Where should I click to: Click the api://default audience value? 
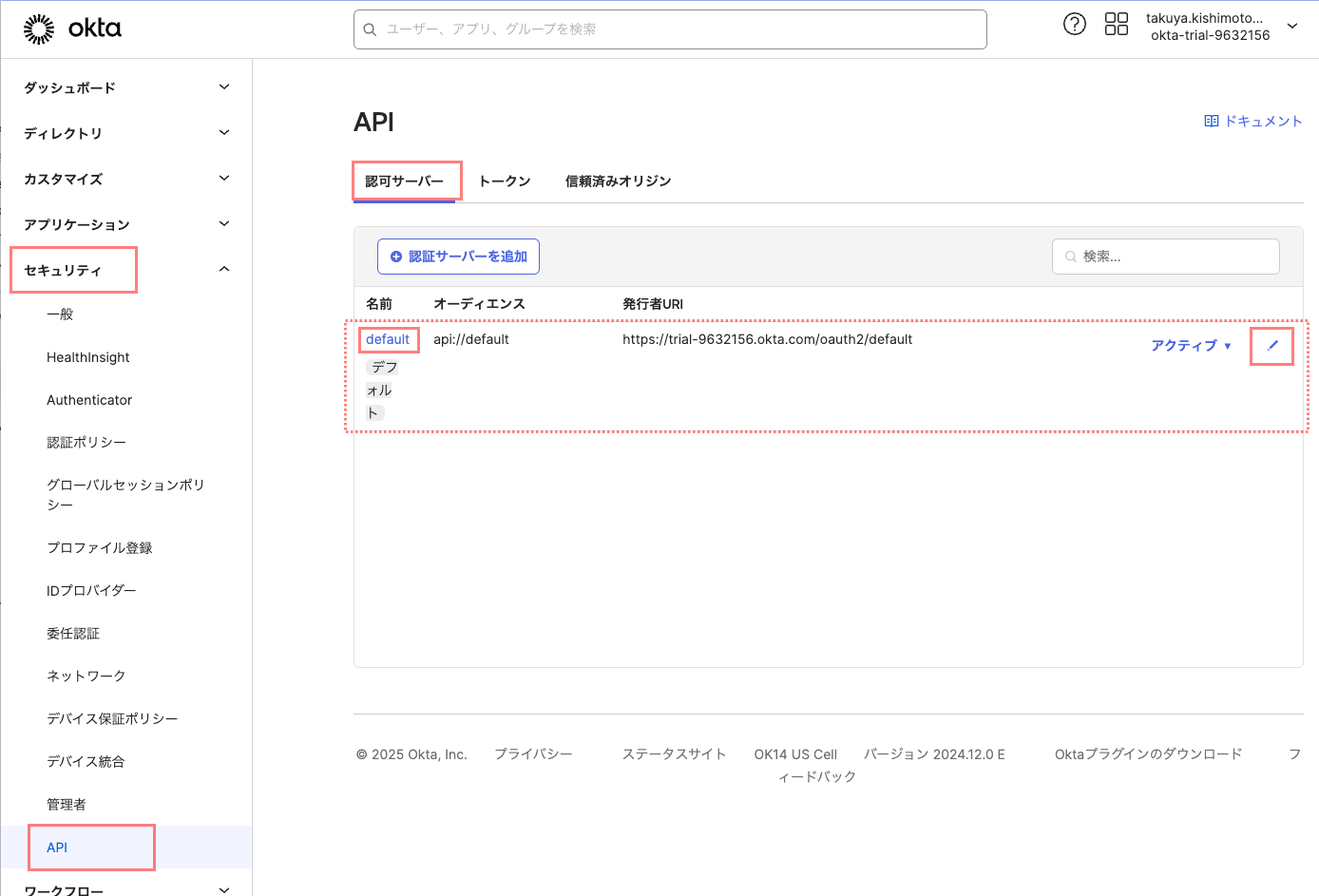coord(471,339)
